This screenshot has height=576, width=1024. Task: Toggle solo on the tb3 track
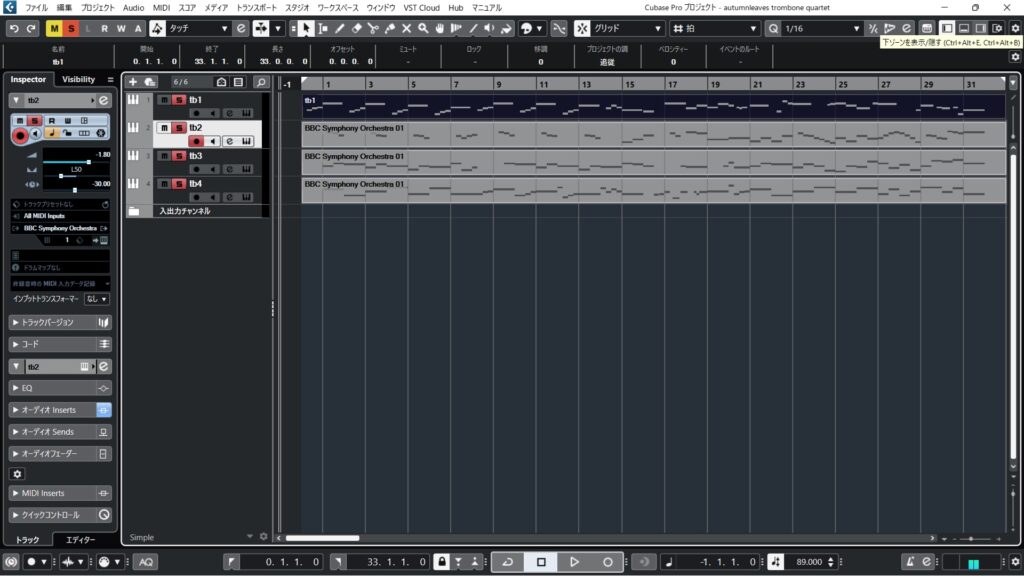[179, 156]
